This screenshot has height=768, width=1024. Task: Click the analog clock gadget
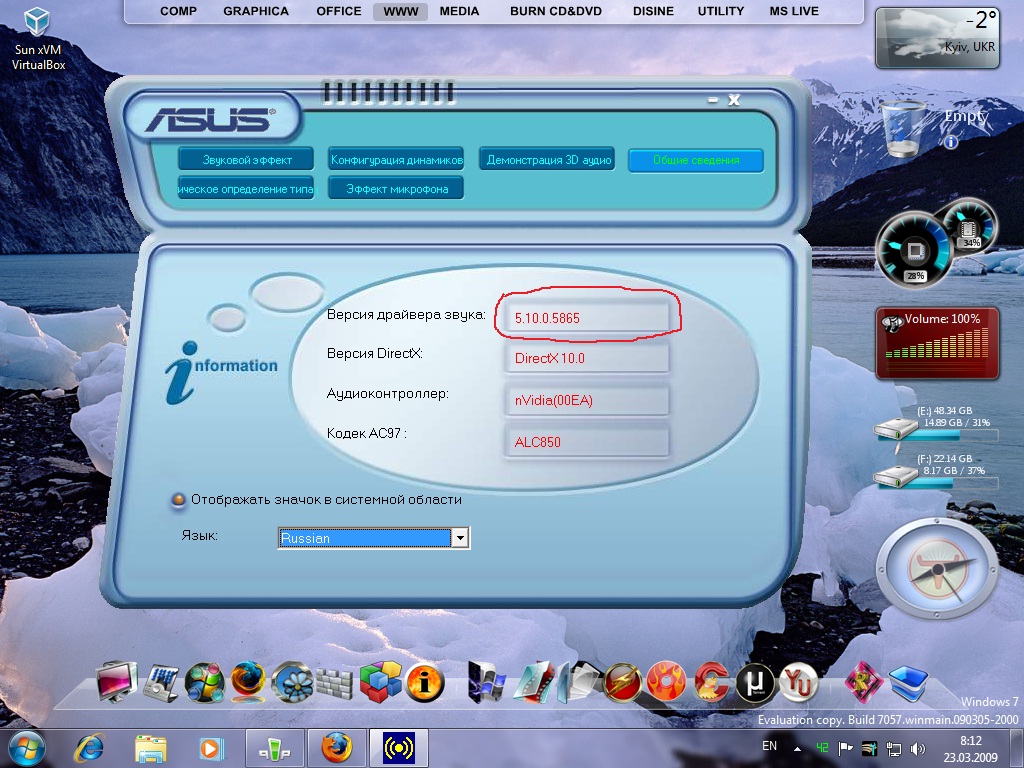pyautogui.click(x=938, y=569)
